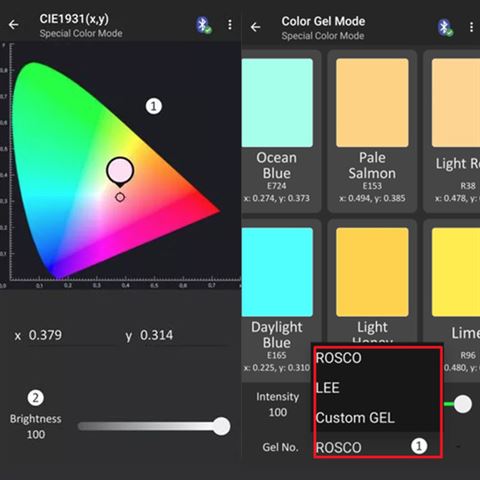Select the Pale Salmon E153 gel
The height and width of the screenshot is (480, 480).
372,131
